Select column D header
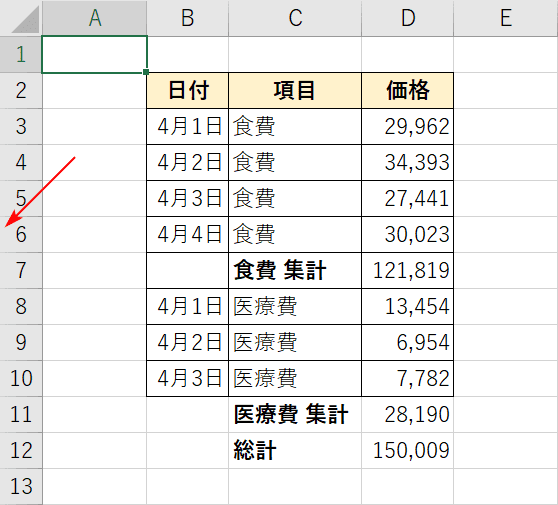 [x=407, y=18]
